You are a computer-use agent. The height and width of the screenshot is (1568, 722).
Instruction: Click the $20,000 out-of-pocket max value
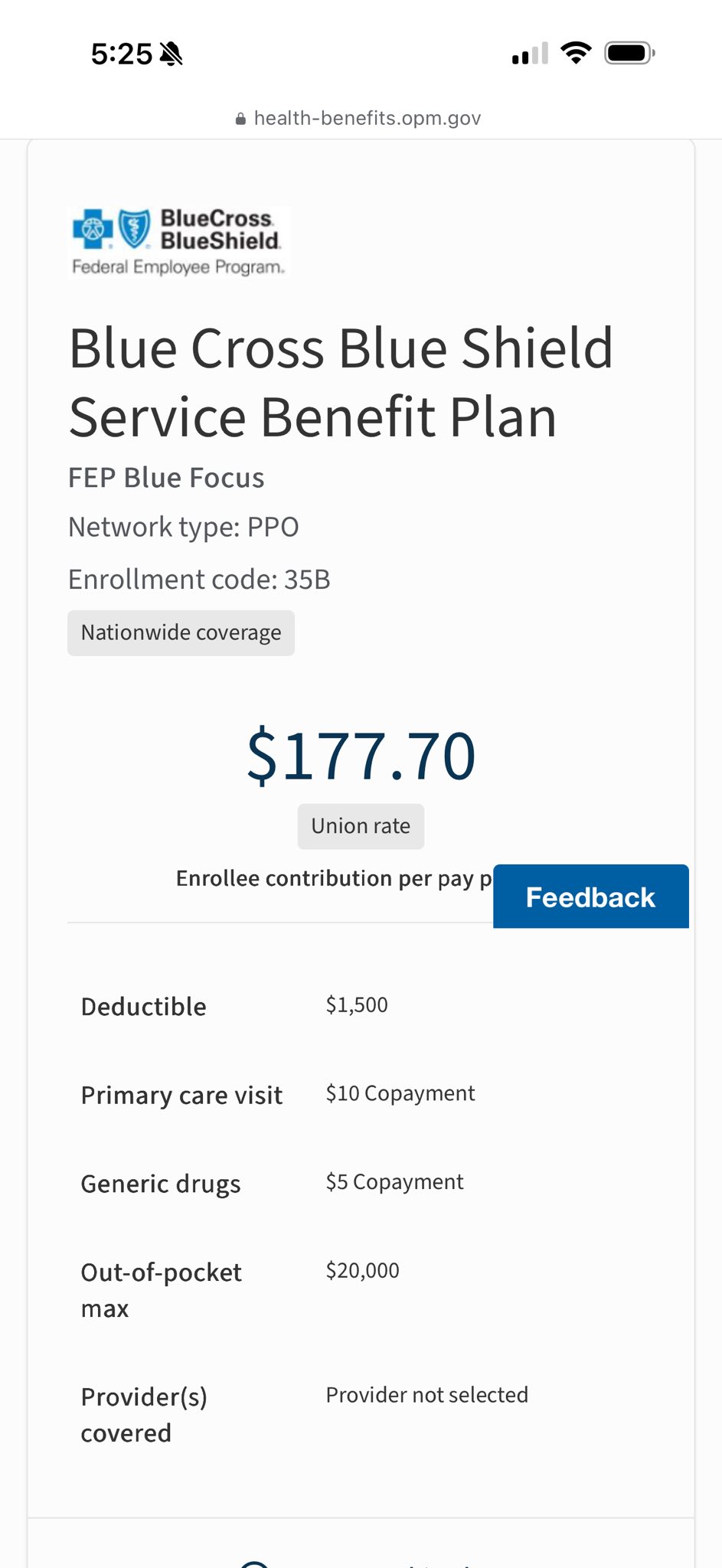point(363,1271)
